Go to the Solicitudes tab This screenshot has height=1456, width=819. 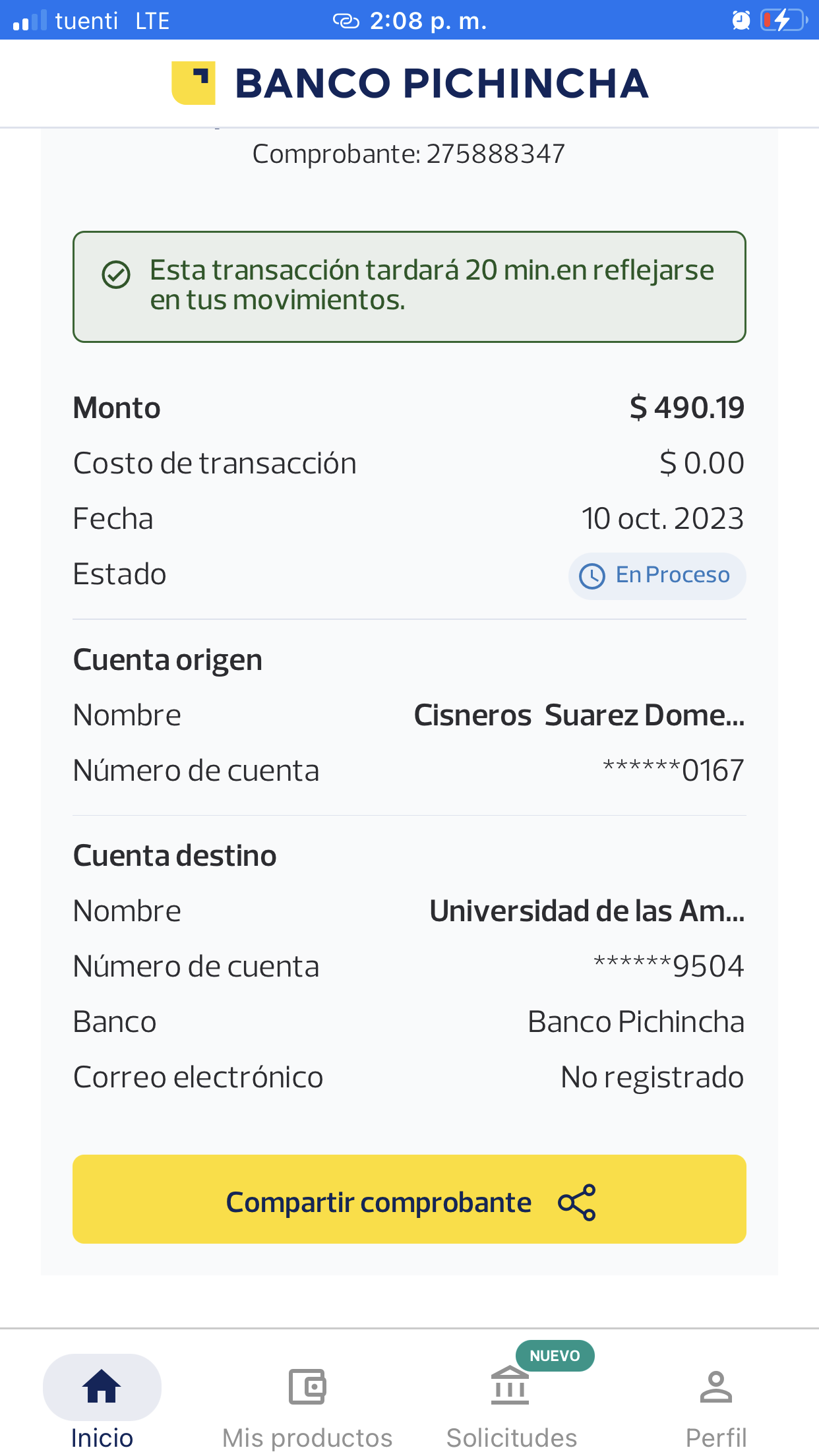(512, 1438)
